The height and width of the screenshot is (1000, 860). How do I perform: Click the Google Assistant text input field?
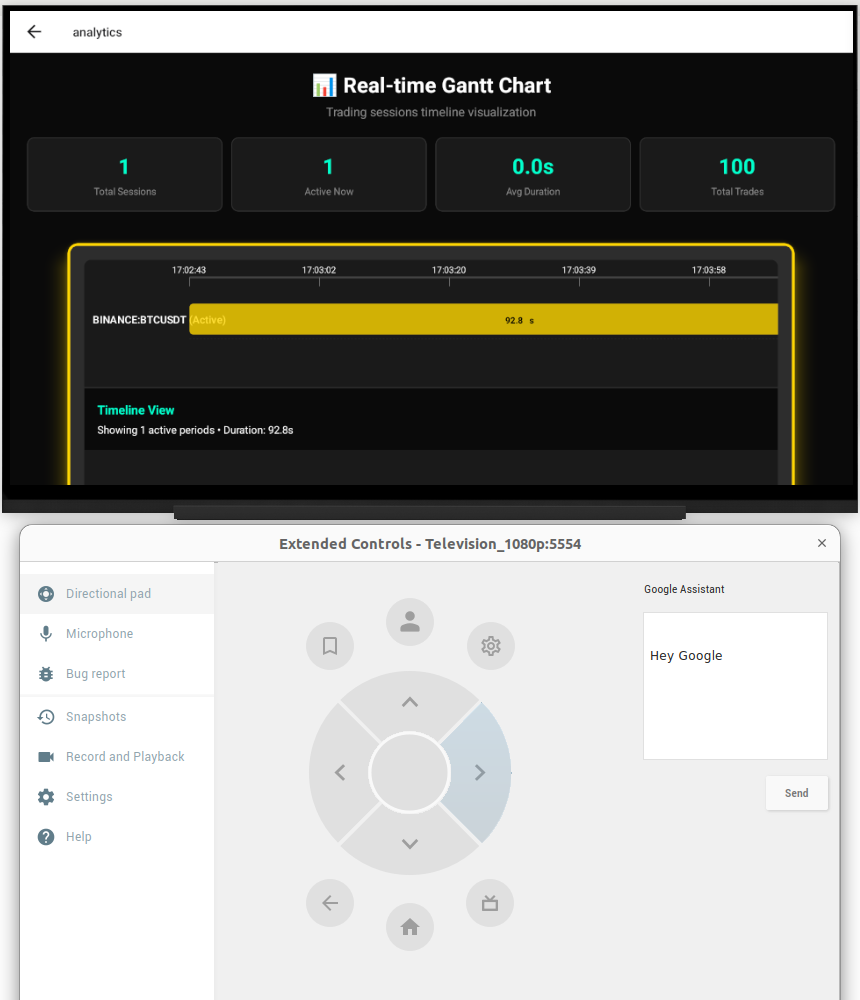[735, 685]
